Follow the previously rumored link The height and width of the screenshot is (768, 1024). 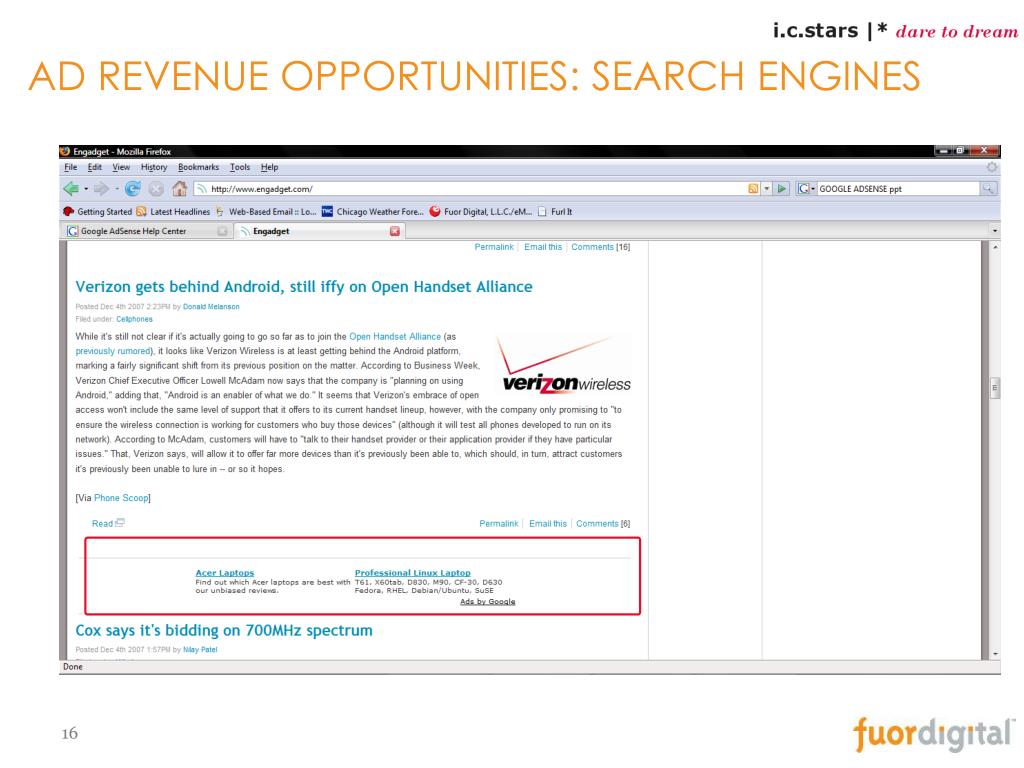pyautogui.click(x=113, y=351)
